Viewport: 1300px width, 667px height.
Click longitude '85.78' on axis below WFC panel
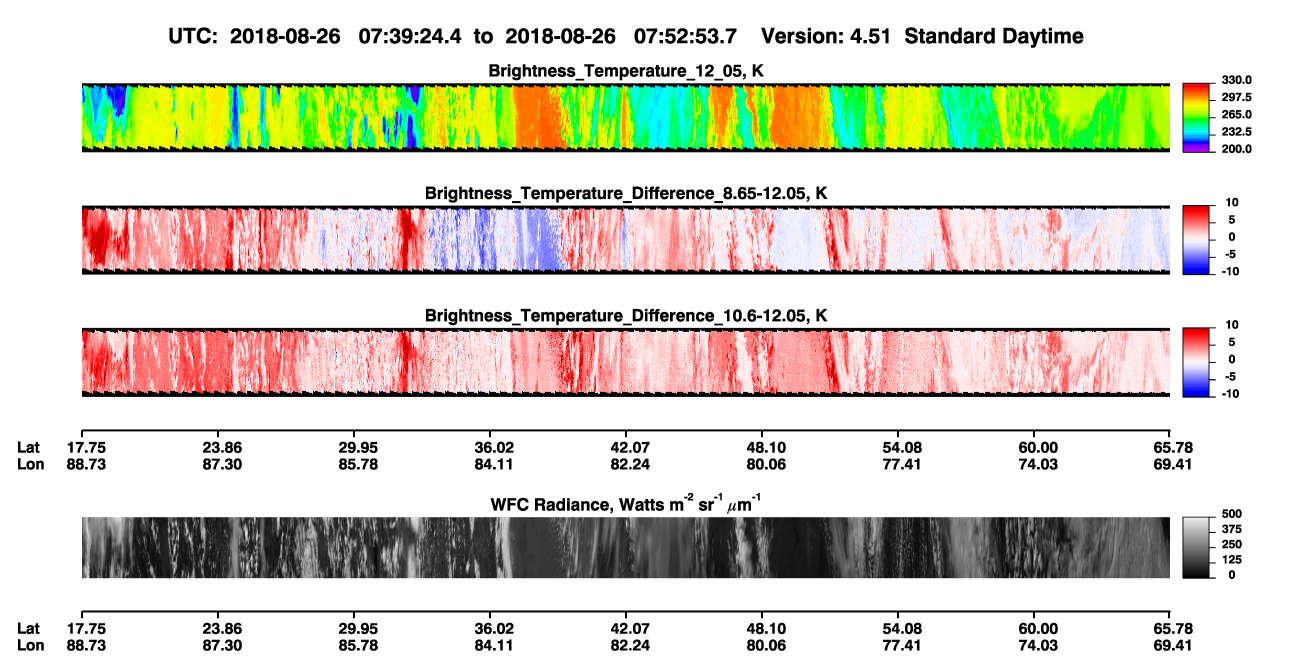(x=353, y=645)
